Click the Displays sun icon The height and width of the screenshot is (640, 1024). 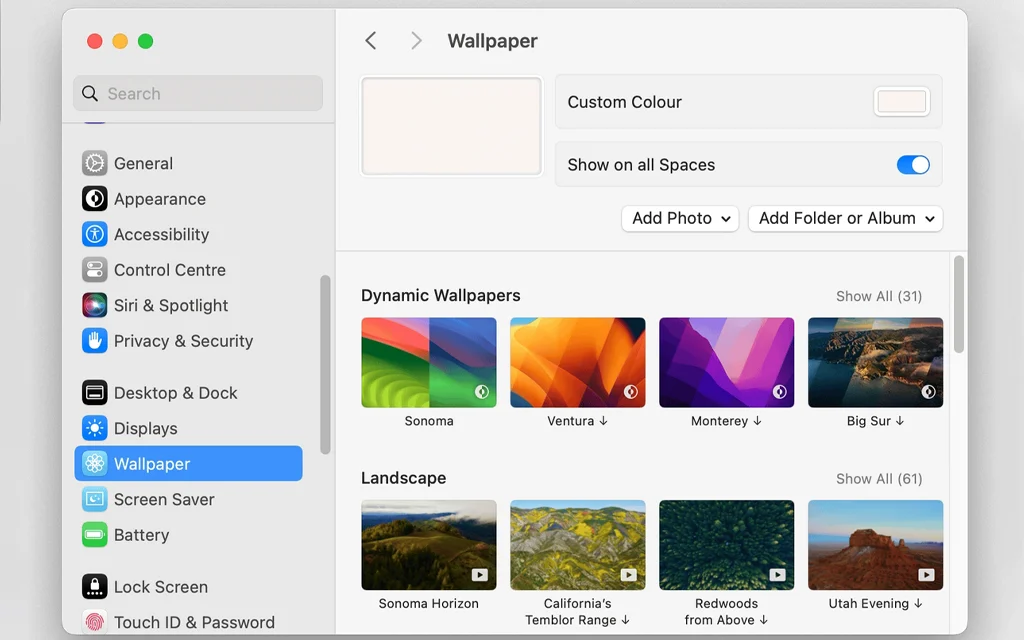[x=95, y=428]
